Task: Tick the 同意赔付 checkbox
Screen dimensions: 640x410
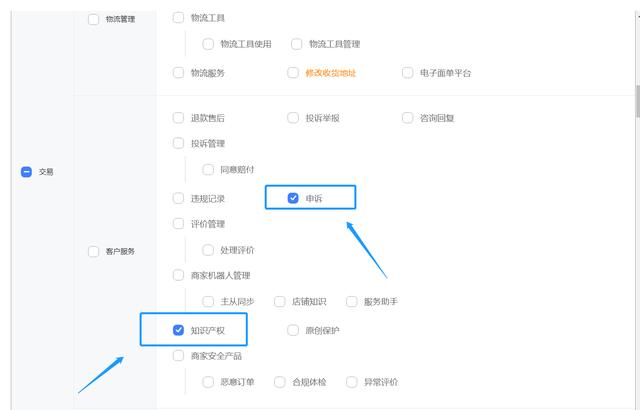Action: coord(208,170)
